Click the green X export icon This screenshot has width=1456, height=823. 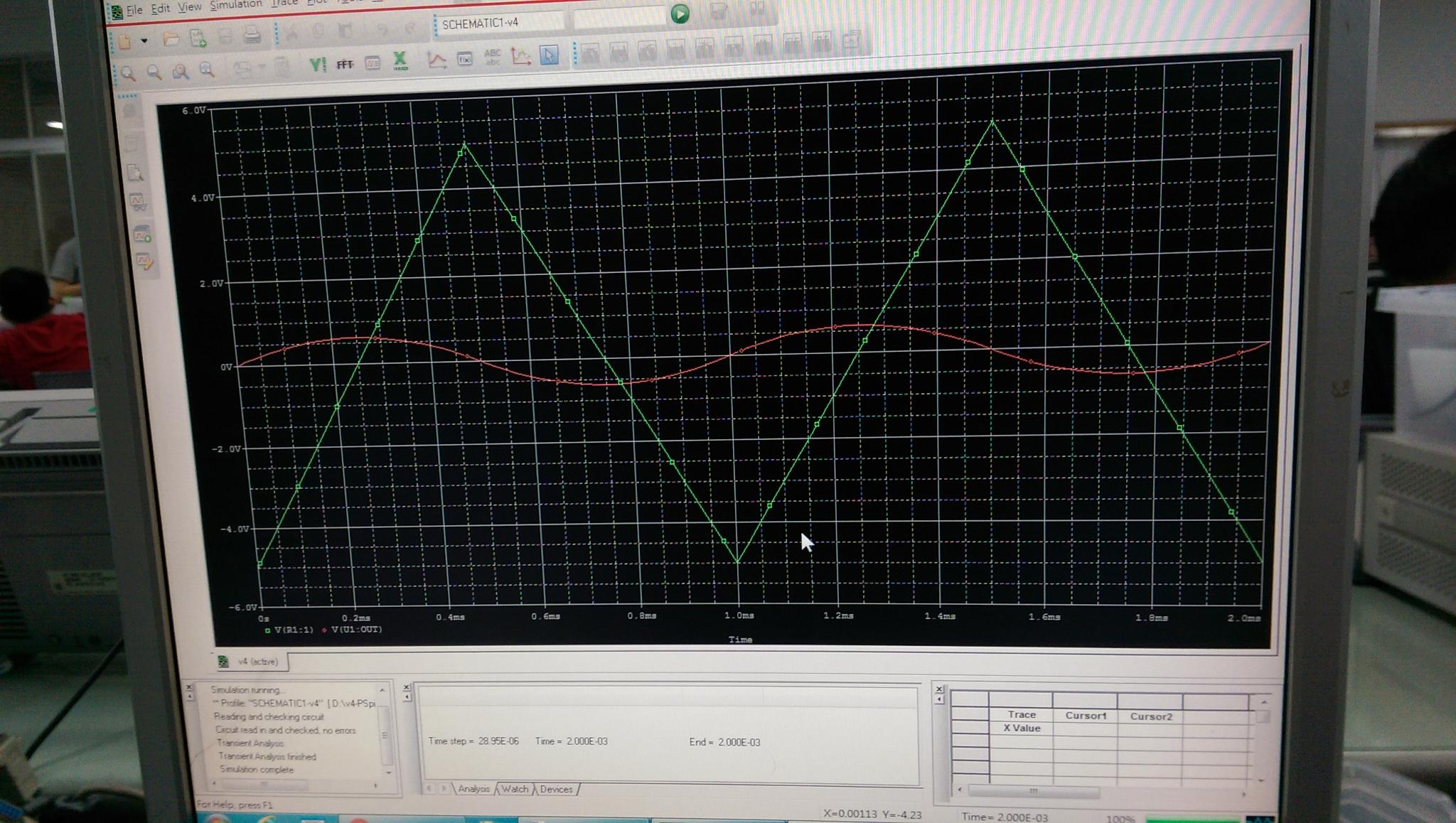(x=400, y=60)
